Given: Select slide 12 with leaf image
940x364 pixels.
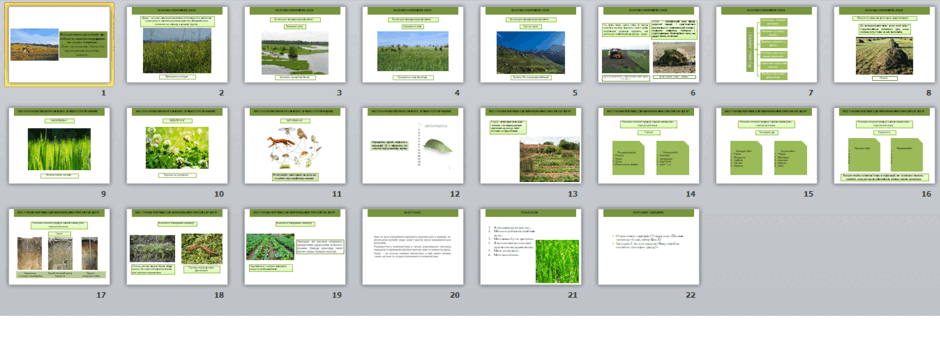Looking at the screenshot, I should click(x=412, y=146).
